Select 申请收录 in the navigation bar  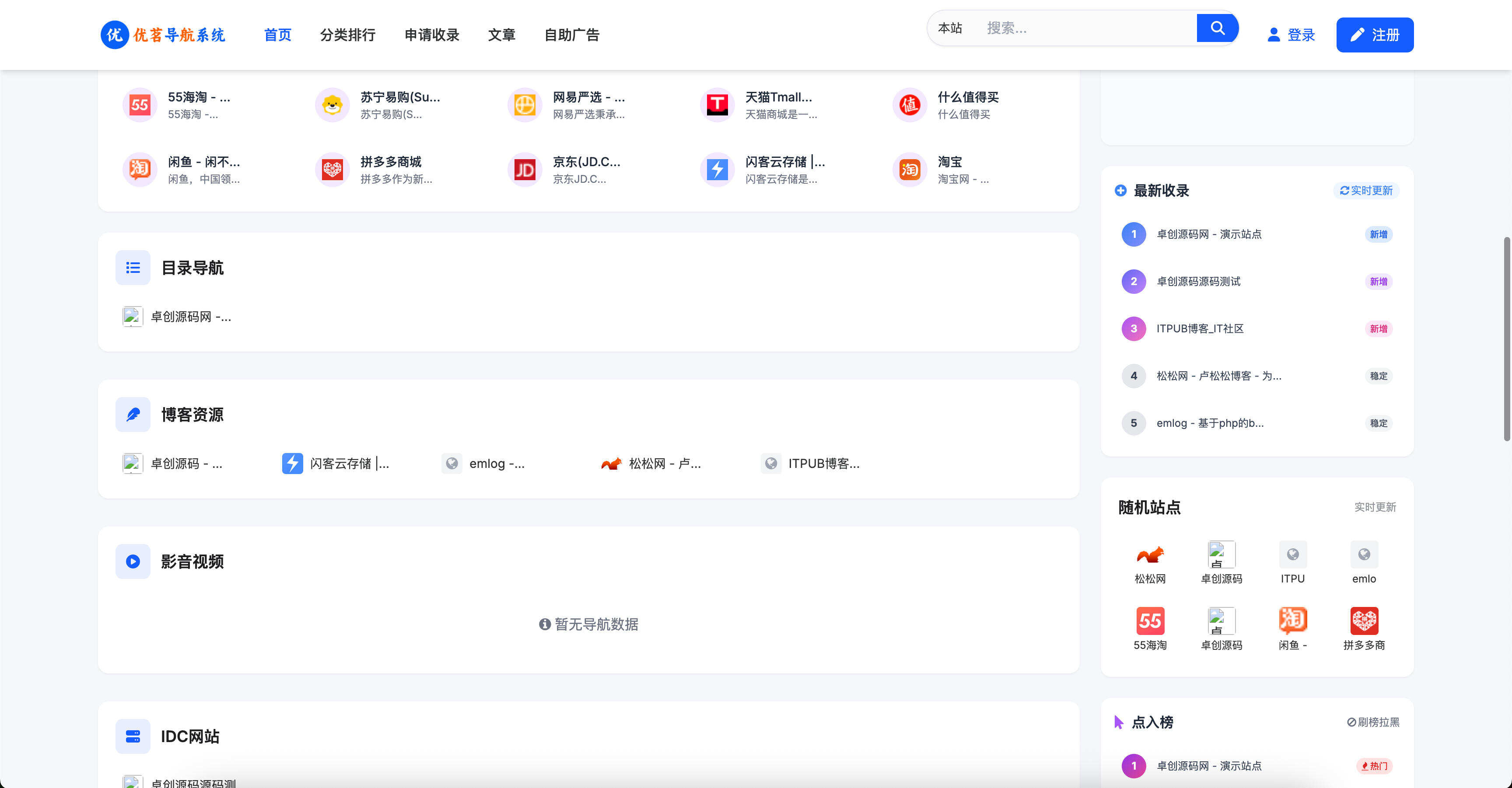(x=431, y=35)
